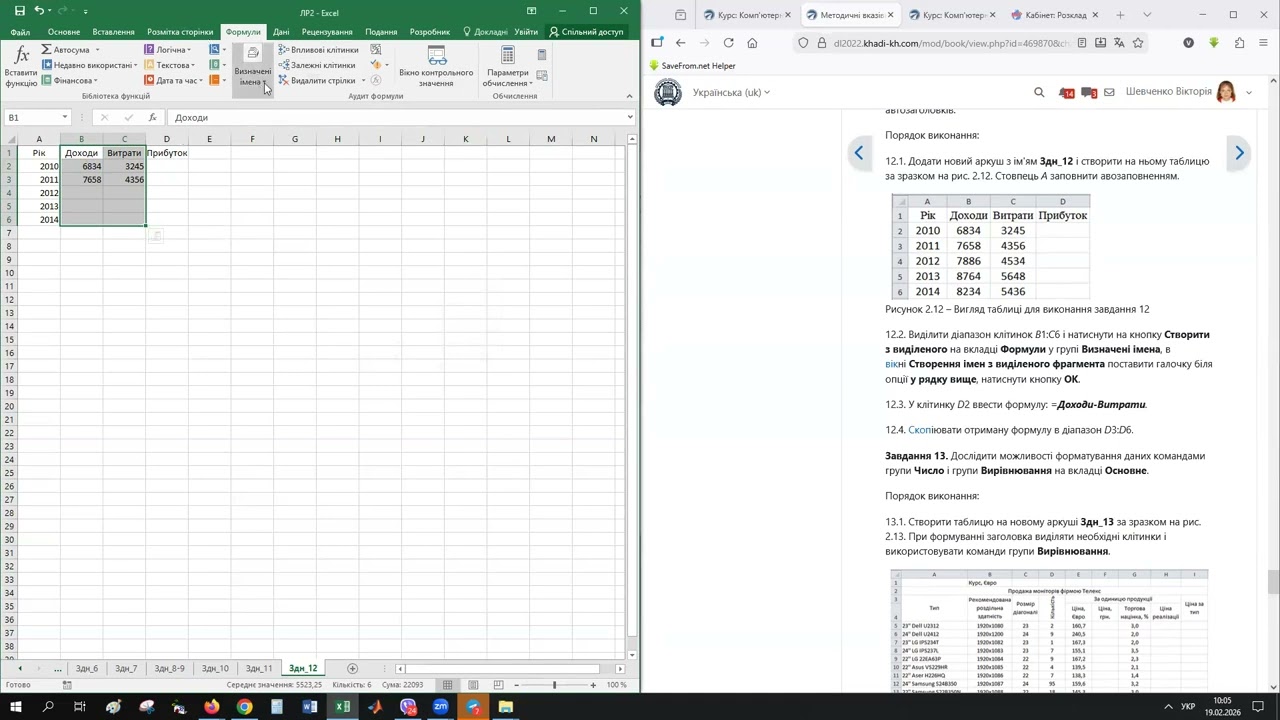The width and height of the screenshot is (1280, 720).
Task: Click the zoom in plus button
Action: coord(593,685)
